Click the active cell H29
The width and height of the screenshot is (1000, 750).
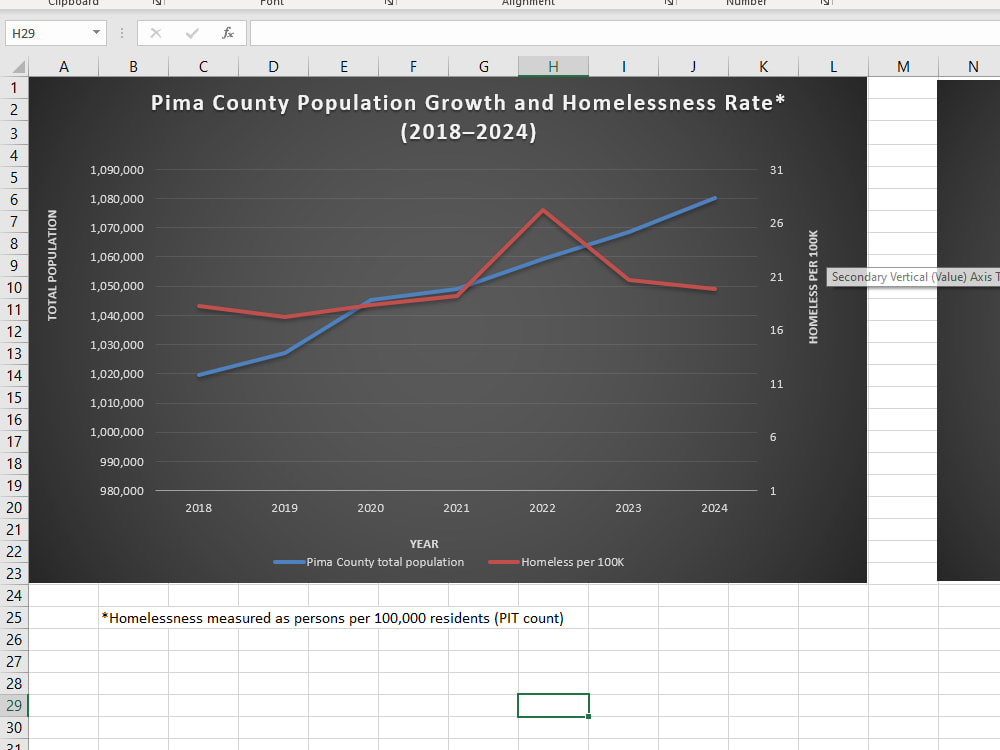pos(553,705)
